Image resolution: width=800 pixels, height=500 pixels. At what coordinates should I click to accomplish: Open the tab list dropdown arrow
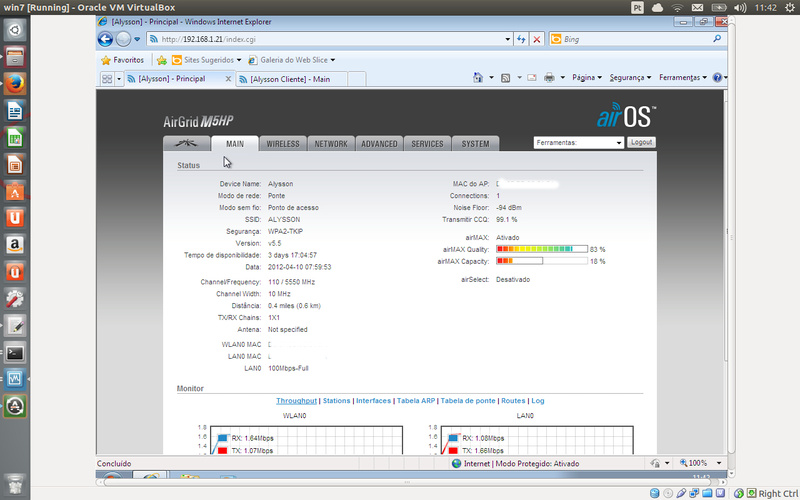119,79
